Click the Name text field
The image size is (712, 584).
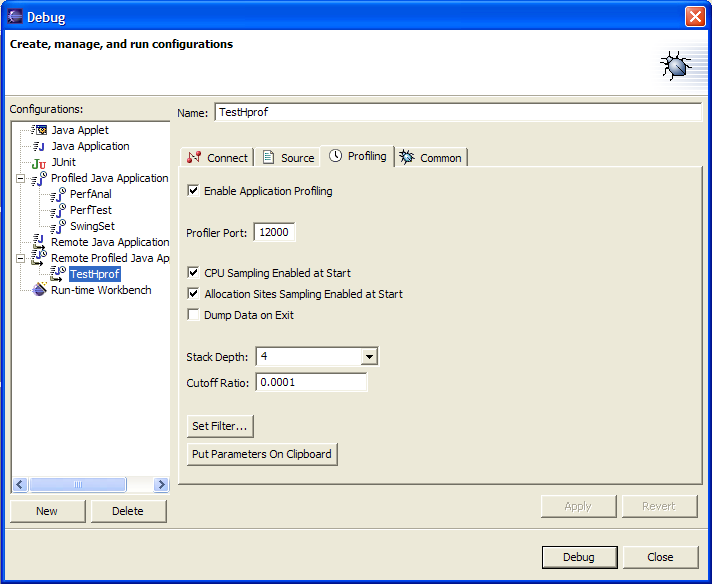click(458, 112)
